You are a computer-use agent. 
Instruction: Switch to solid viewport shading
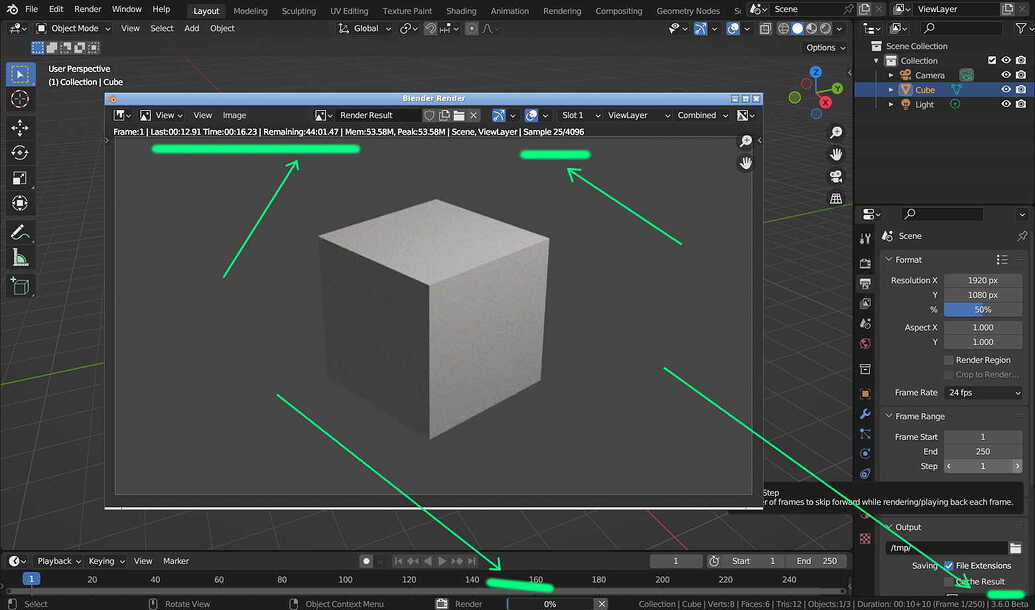tap(797, 28)
